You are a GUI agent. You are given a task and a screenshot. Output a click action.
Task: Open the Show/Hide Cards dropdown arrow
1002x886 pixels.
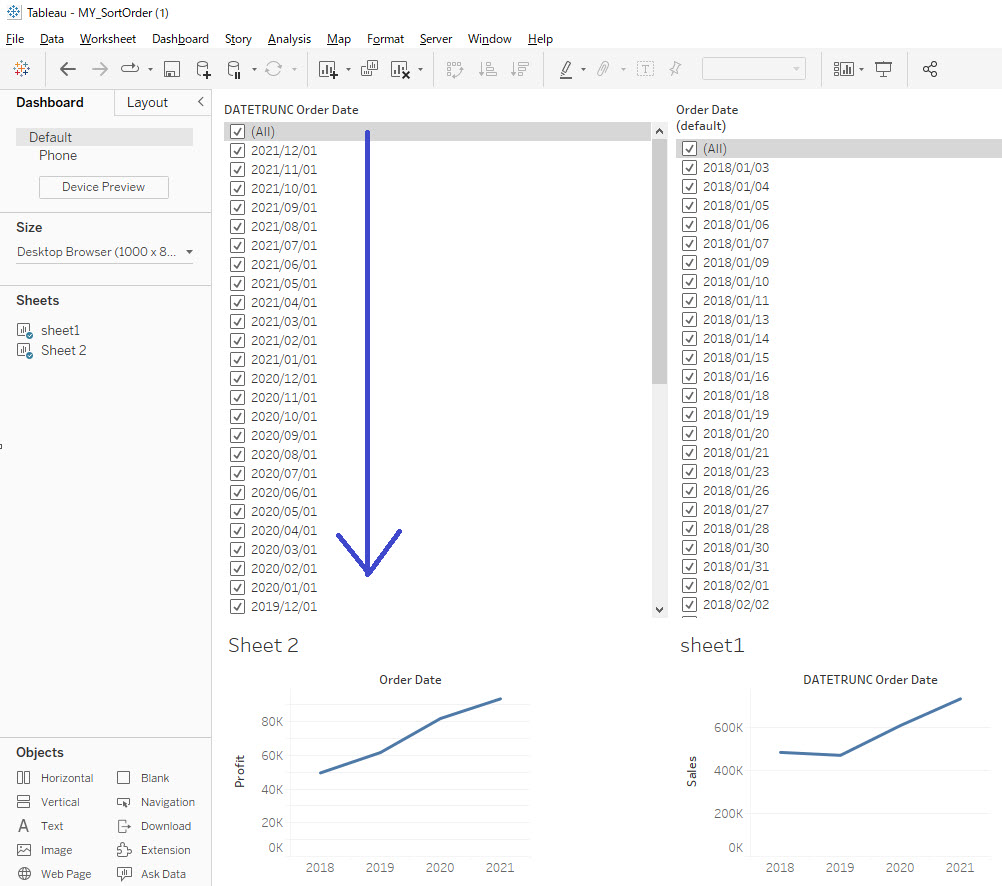(x=861, y=69)
